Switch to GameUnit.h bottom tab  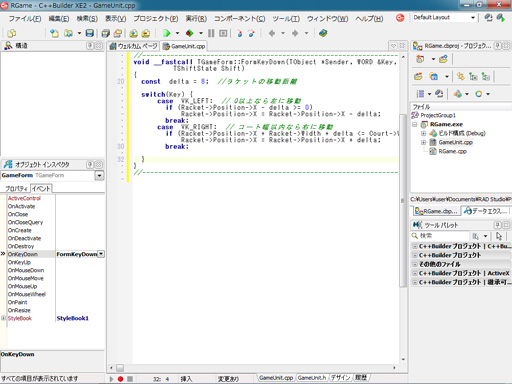tap(312, 378)
